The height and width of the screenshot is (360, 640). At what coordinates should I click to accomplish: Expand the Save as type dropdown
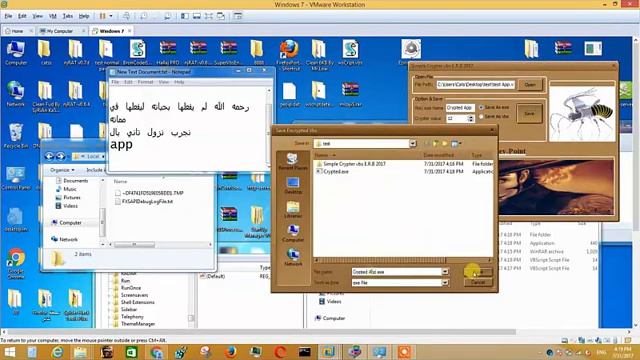point(445,282)
